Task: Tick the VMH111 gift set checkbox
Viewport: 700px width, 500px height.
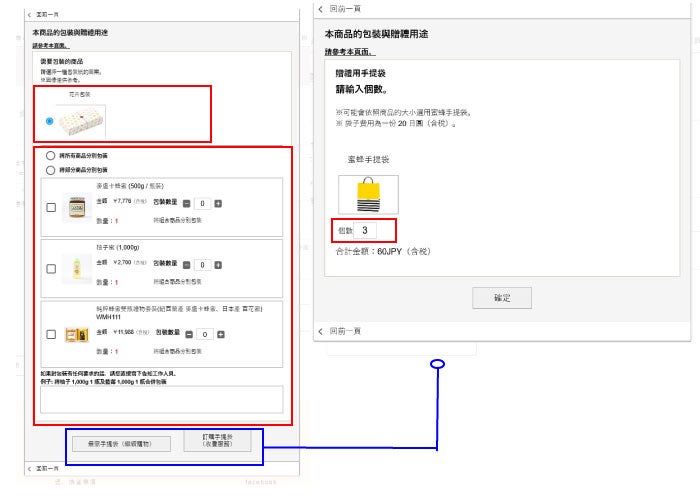Action: pyautogui.click(x=51, y=335)
